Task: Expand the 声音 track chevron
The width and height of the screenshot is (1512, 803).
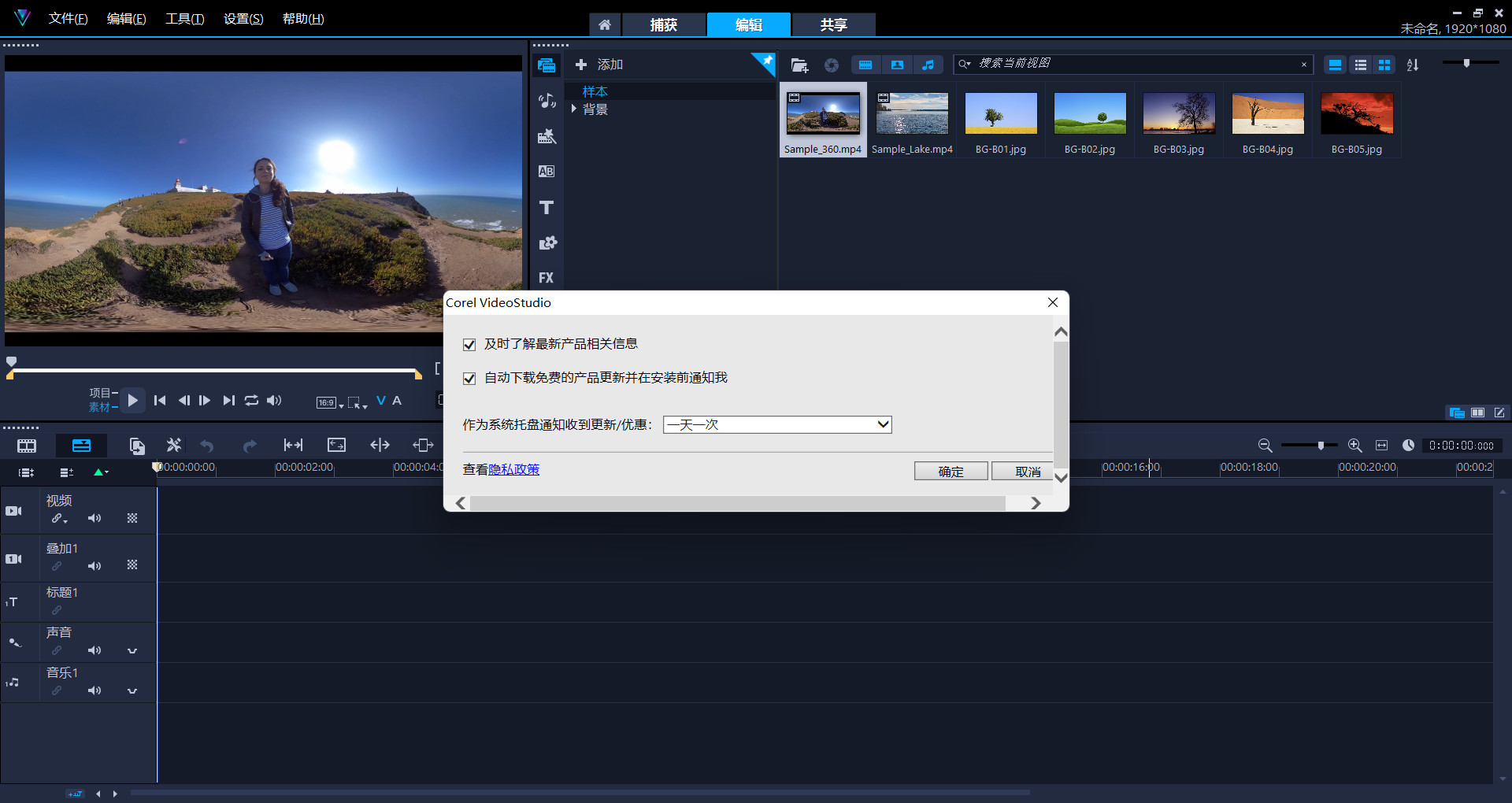Action: [132, 650]
